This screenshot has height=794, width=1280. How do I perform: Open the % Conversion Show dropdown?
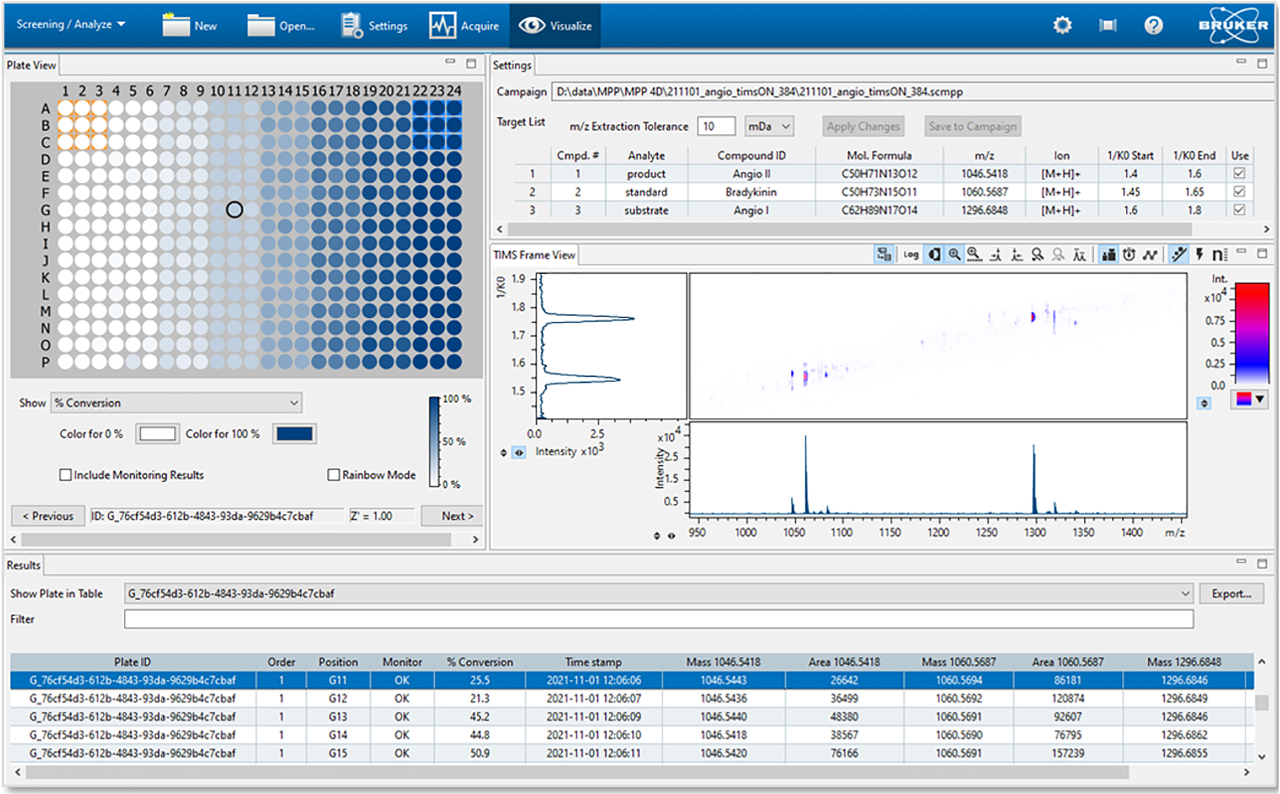click(176, 403)
